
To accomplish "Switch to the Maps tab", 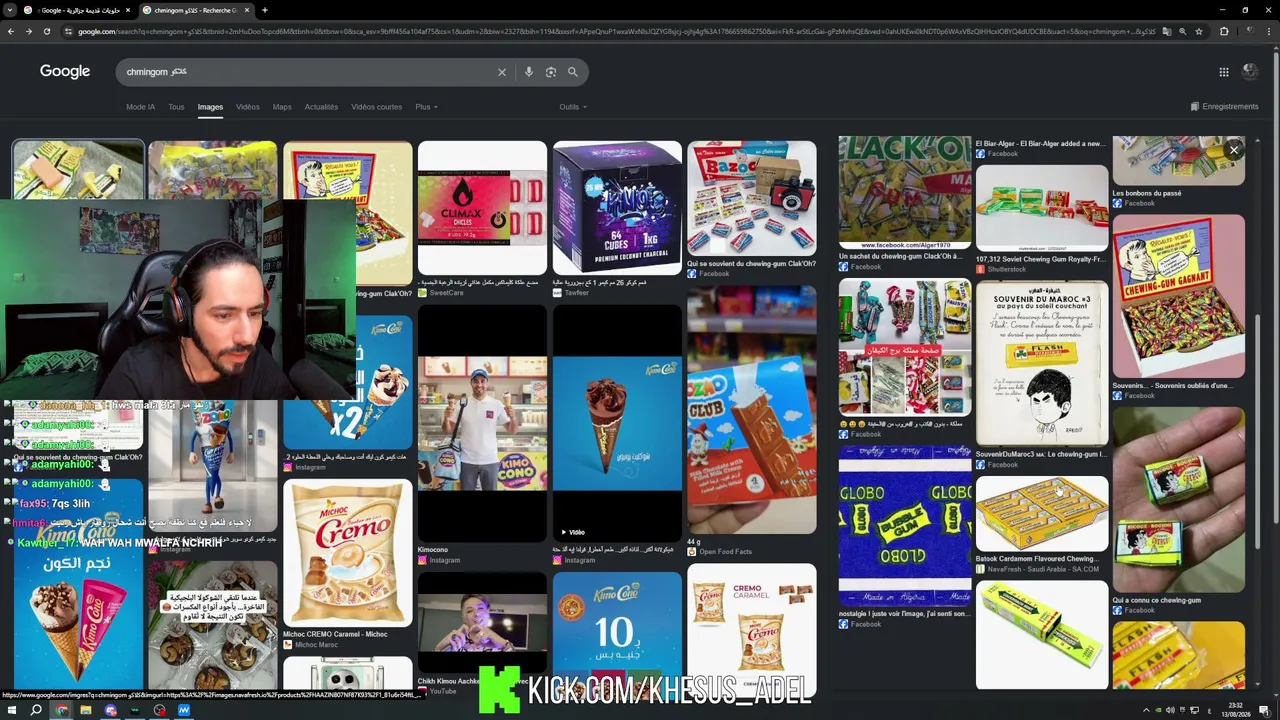I will (282, 107).
